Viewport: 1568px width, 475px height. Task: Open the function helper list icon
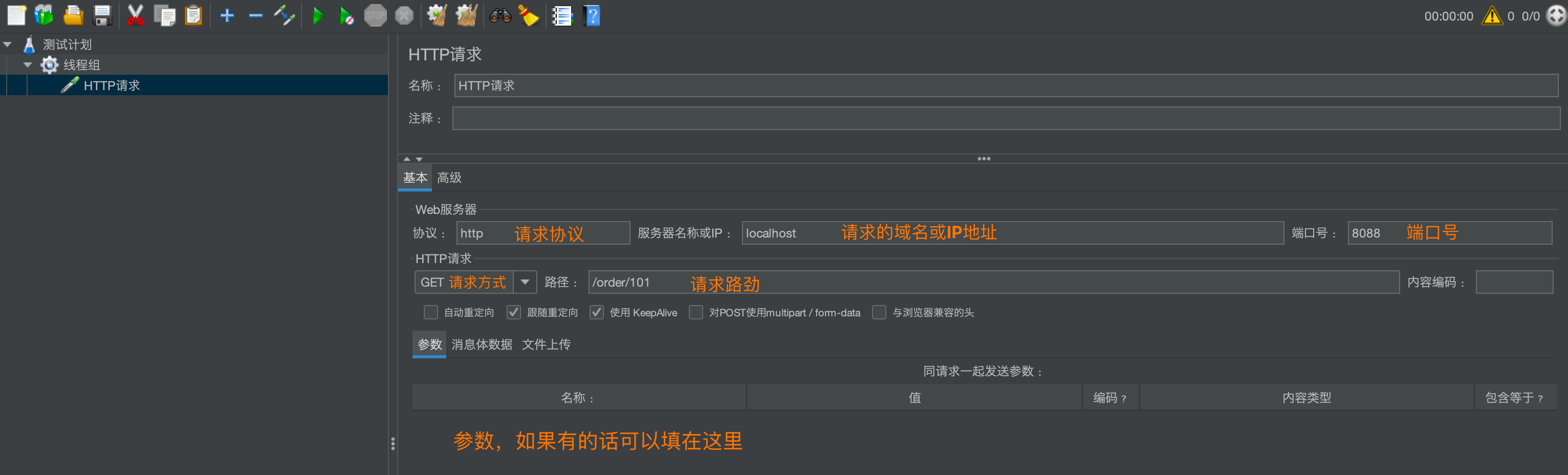tap(562, 15)
